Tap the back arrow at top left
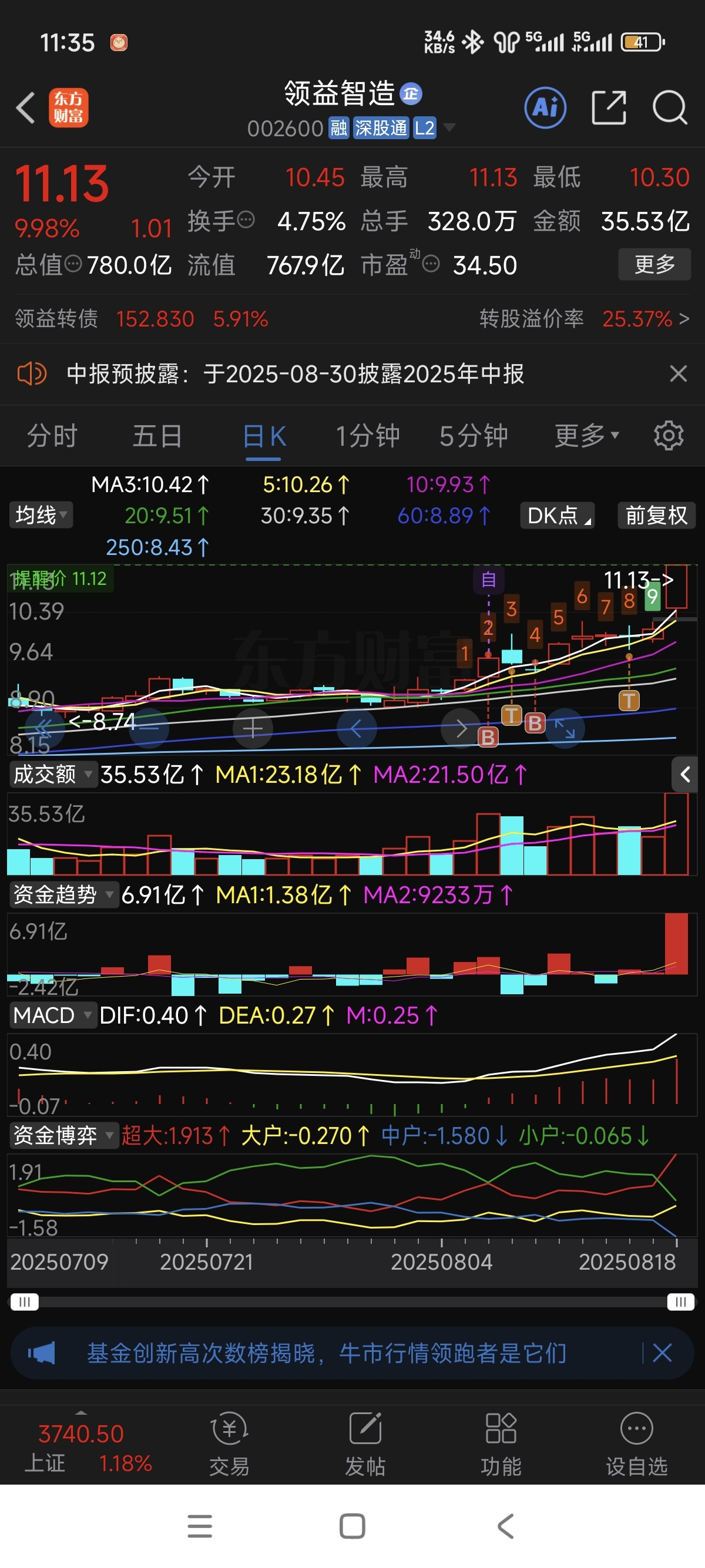 [x=26, y=107]
